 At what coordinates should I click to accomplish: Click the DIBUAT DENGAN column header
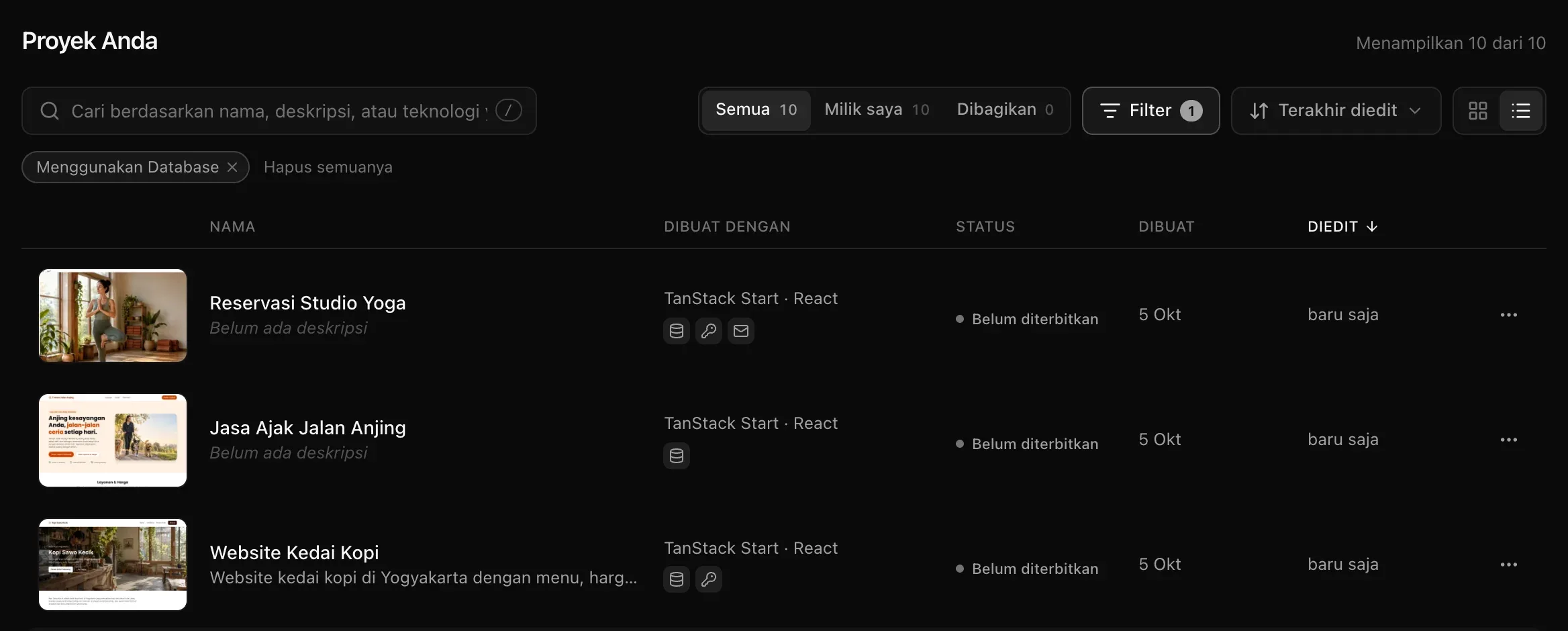(x=727, y=227)
